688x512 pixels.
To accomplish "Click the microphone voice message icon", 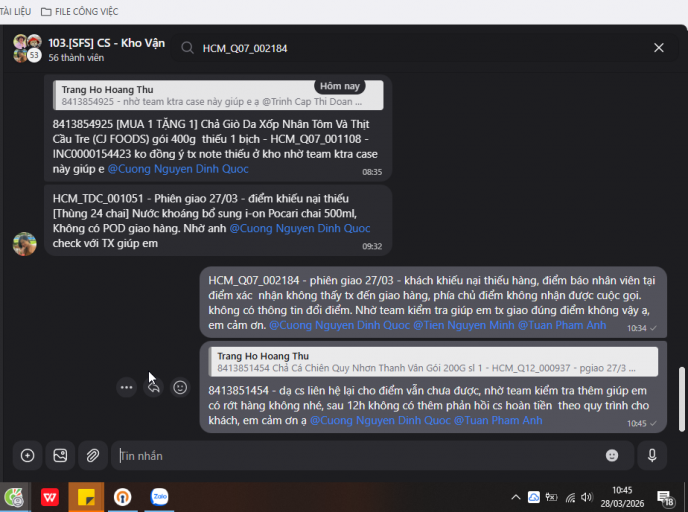I will 652,456.
